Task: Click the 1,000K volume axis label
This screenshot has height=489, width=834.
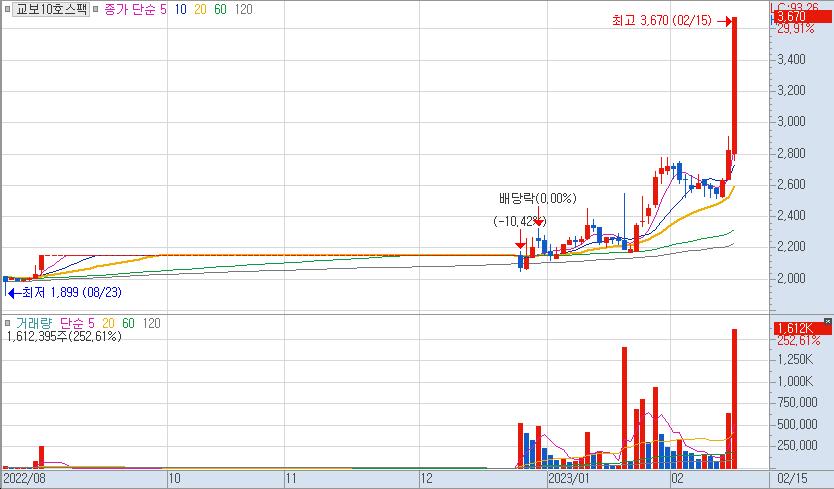Action: (795, 382)
